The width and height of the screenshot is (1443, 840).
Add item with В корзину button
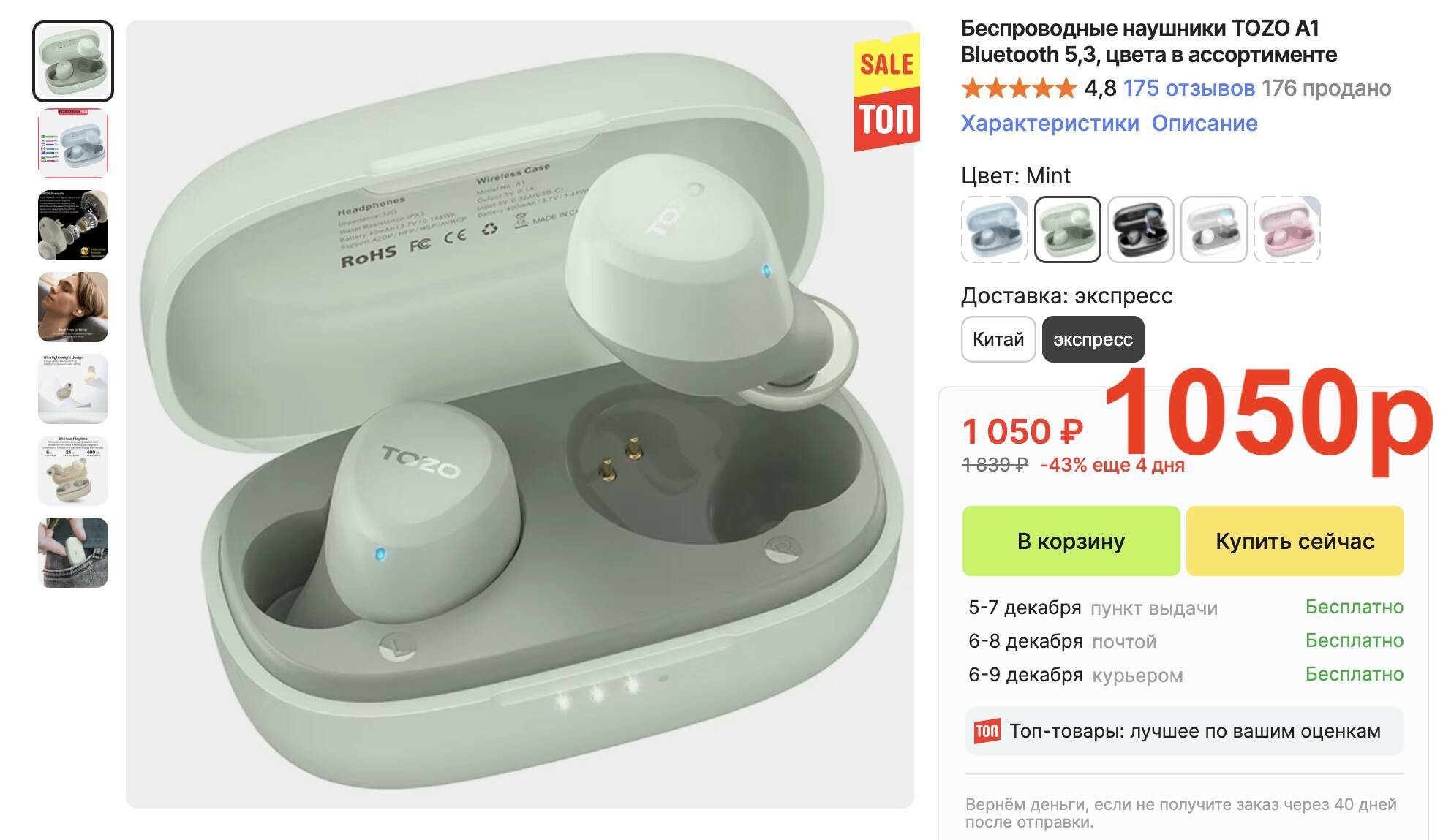point(1071,541)
